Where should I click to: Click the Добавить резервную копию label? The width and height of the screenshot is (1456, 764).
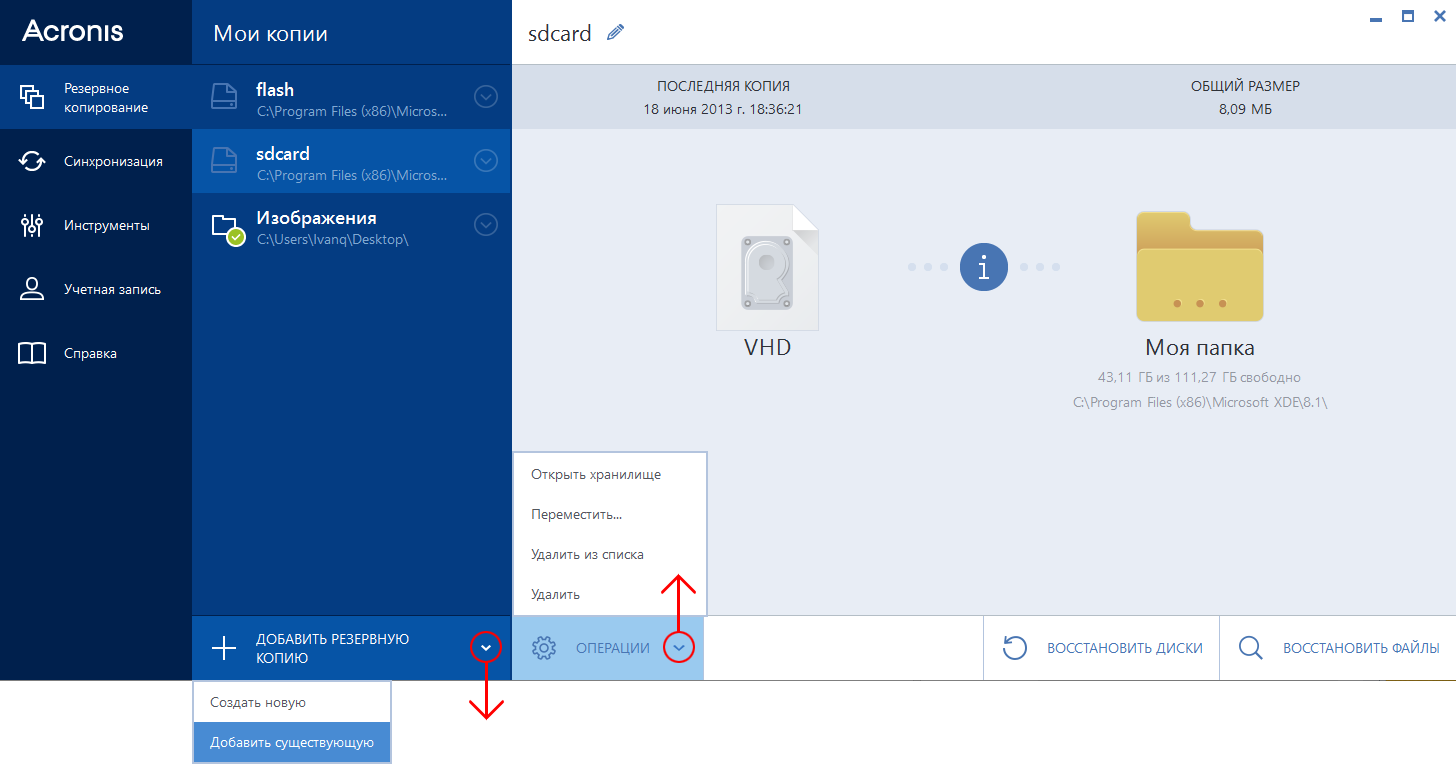(x=332, y=648)
